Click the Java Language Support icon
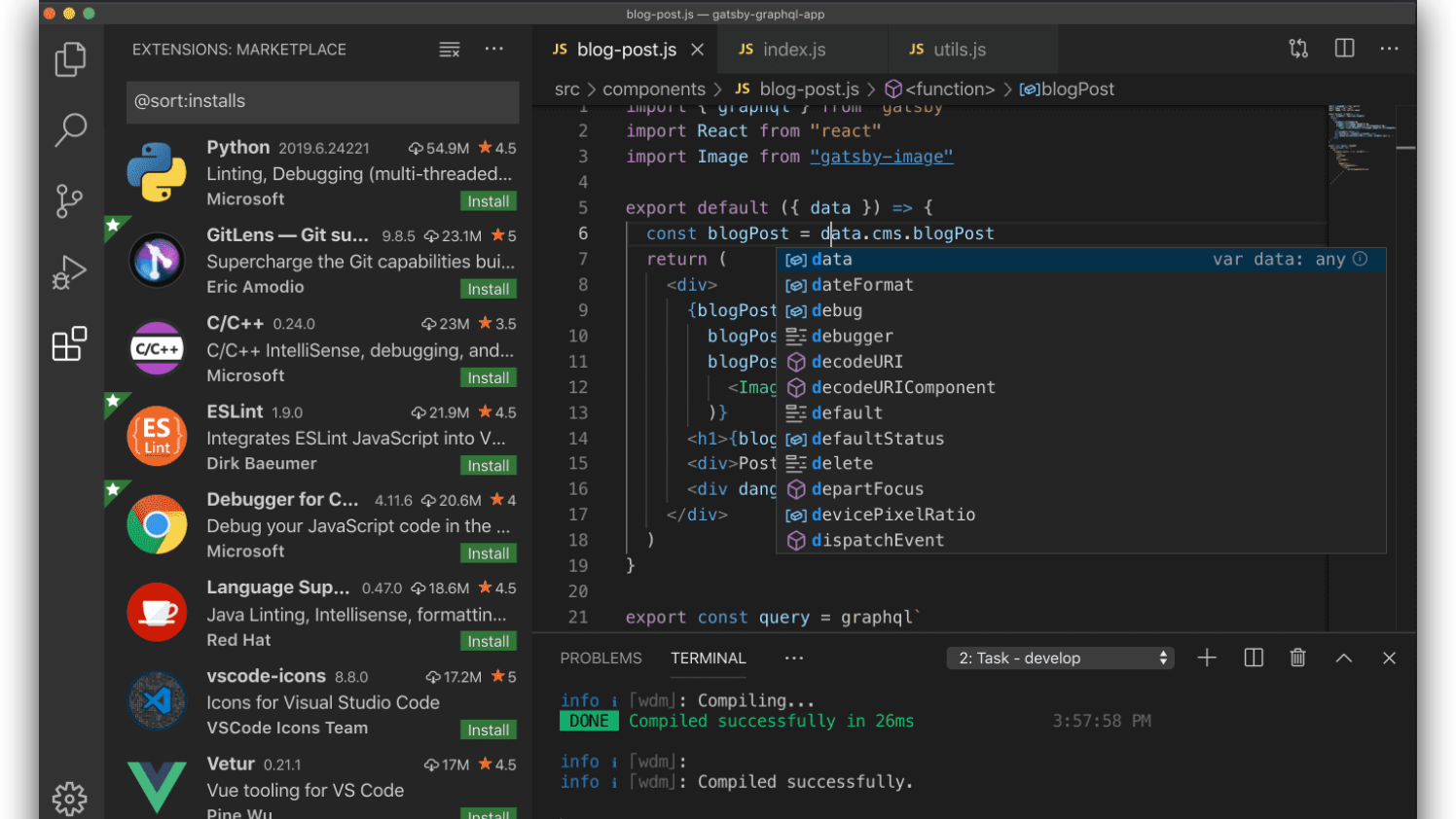 tap(157, 612)
